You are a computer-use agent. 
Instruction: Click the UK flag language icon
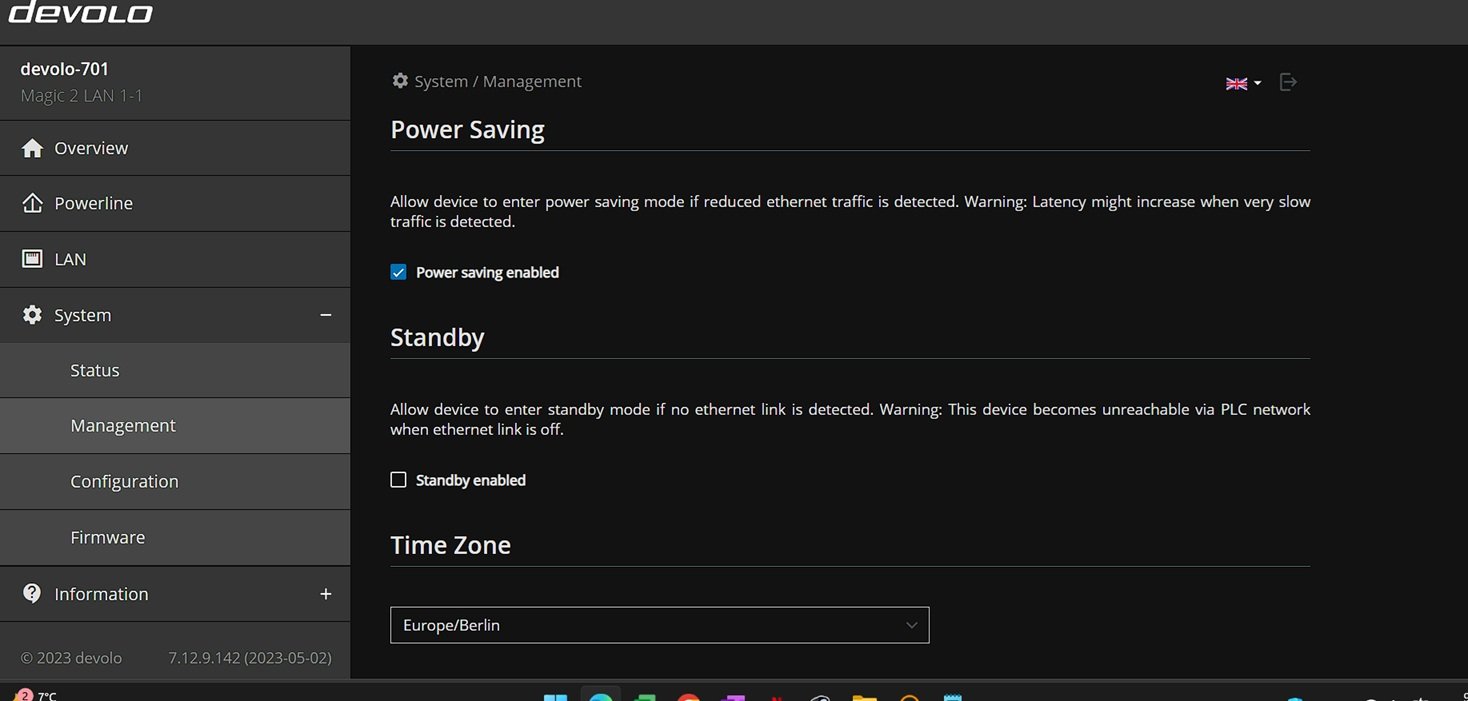(1236, 83)
